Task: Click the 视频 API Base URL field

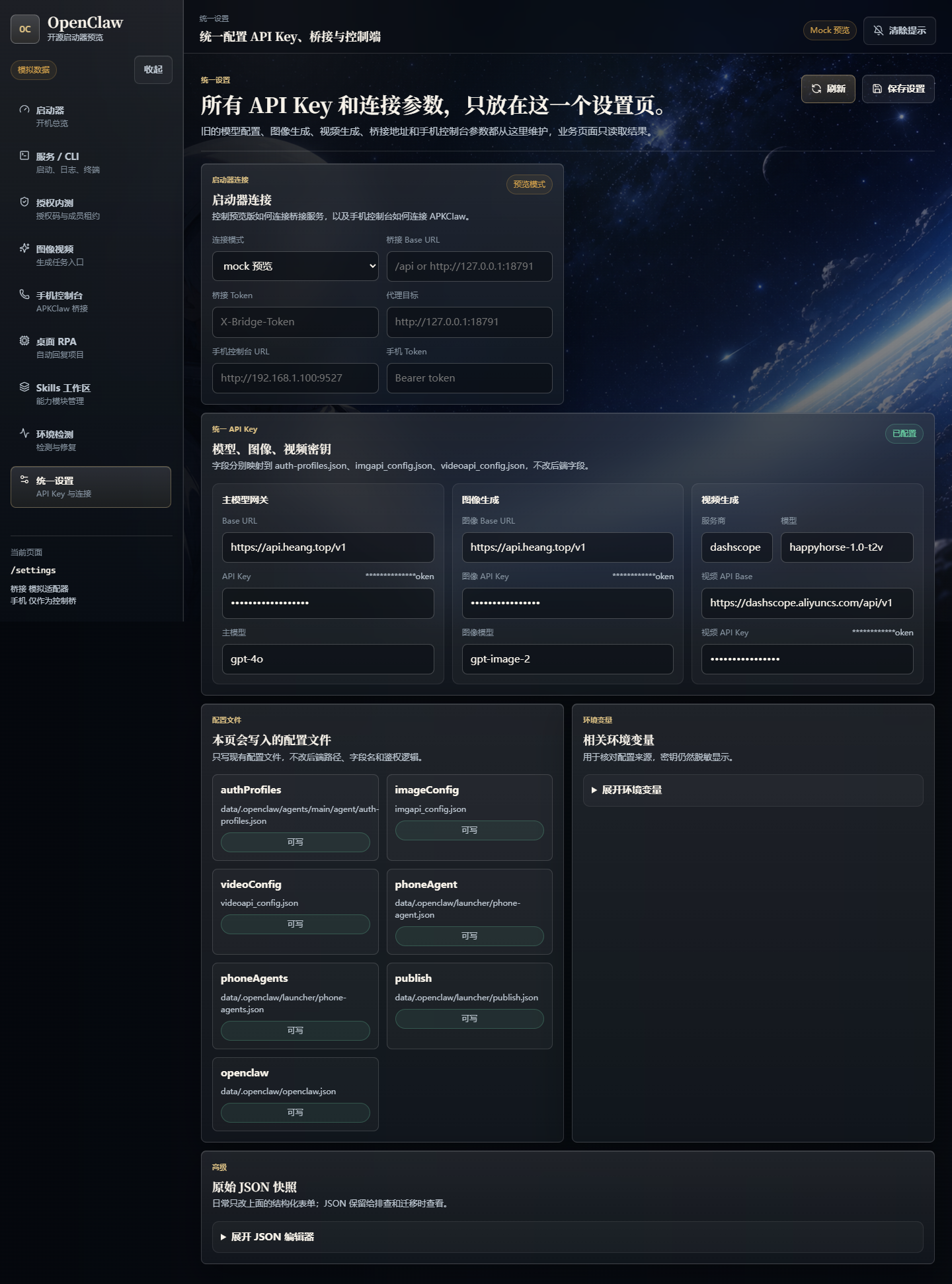Action: click(807, 603)
